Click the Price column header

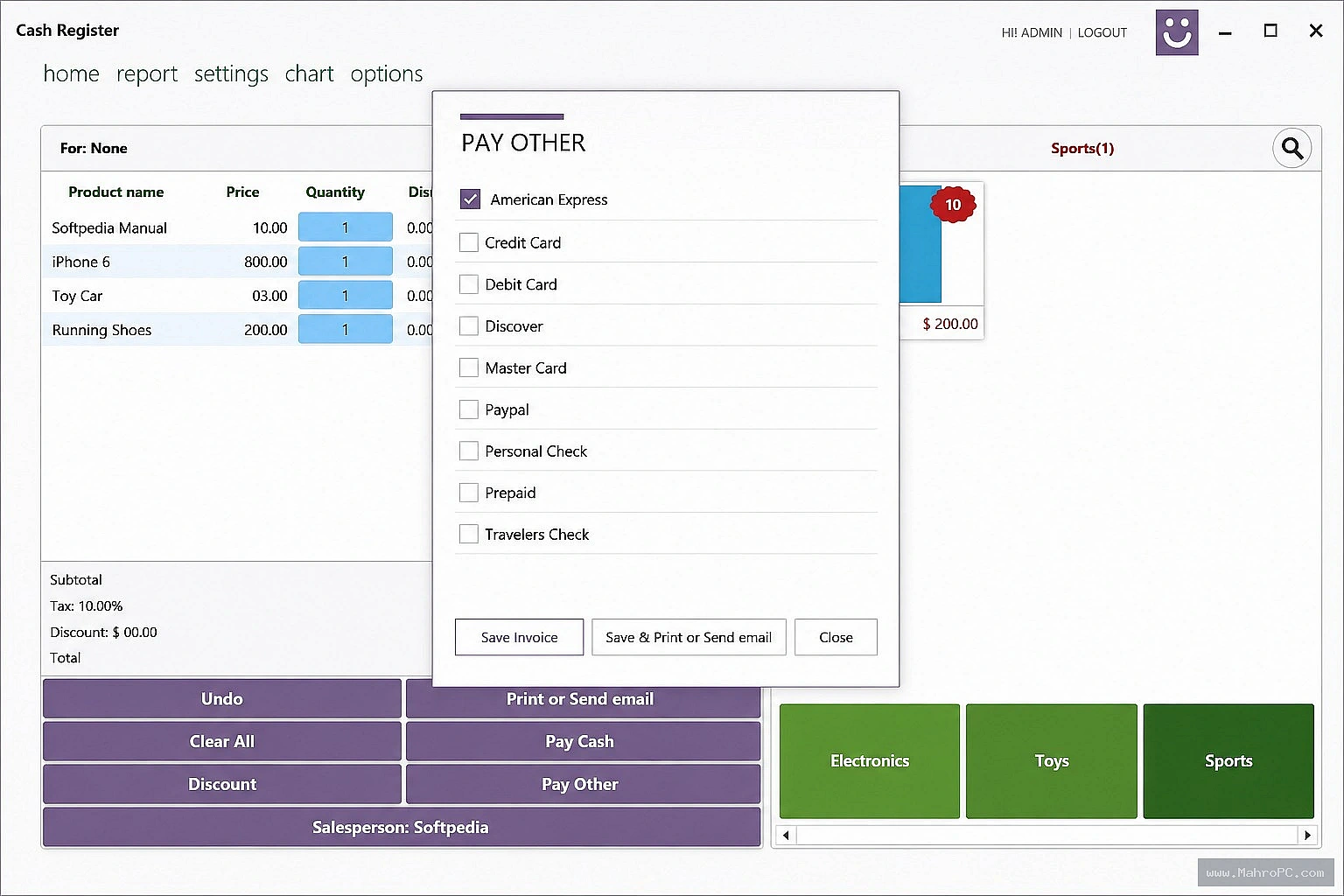click(x=242, y=192)
